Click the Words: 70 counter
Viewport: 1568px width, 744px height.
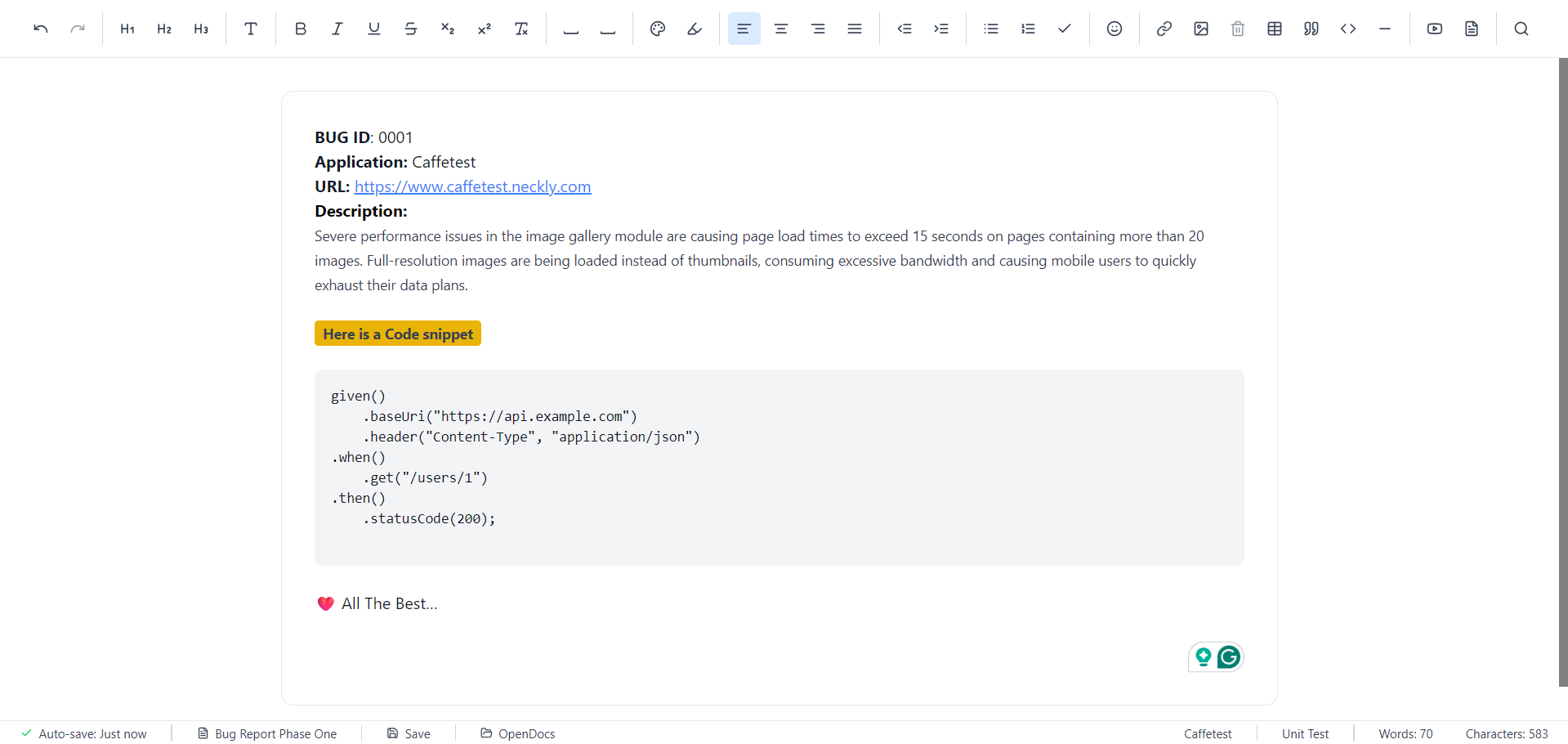point(1405,733)
